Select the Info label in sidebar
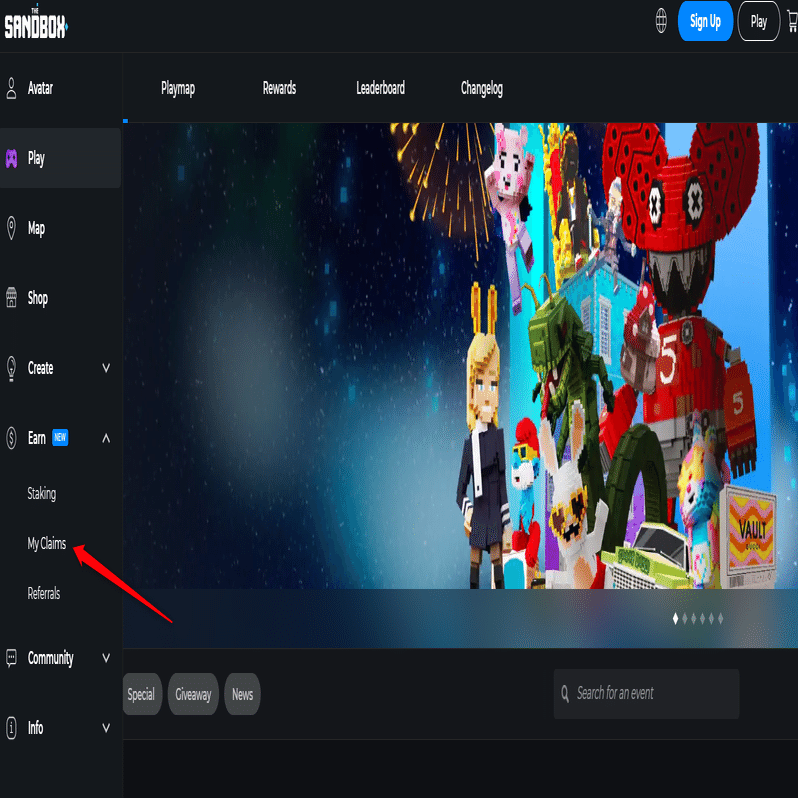Screen dimensions: 798x798 [36, 728]
